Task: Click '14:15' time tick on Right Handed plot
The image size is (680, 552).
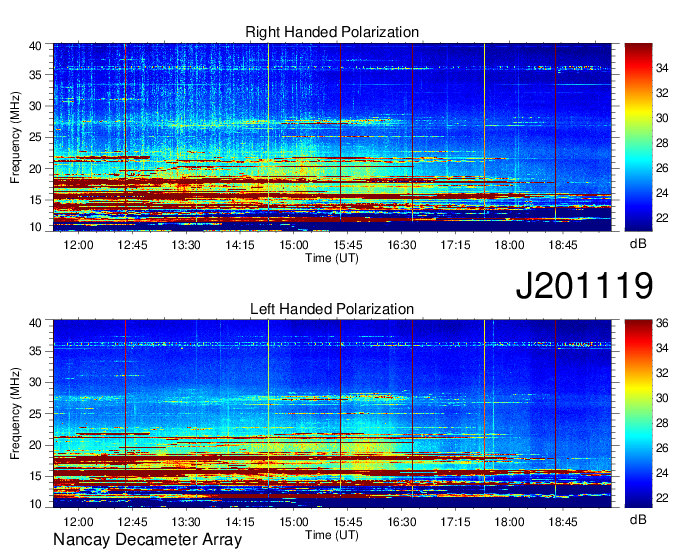Action: 240,245
